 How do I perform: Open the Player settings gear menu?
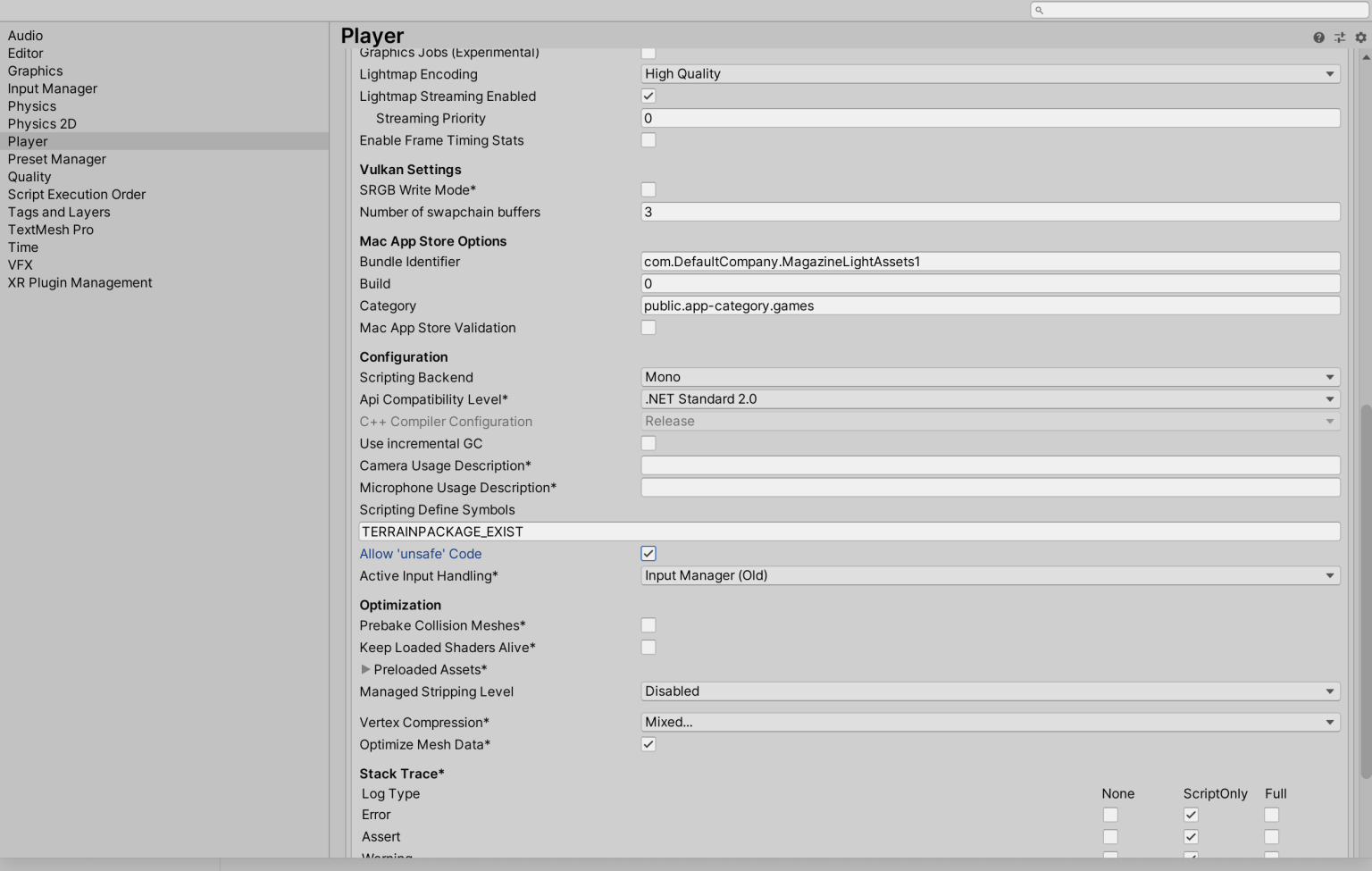[x=1360, y=37]
